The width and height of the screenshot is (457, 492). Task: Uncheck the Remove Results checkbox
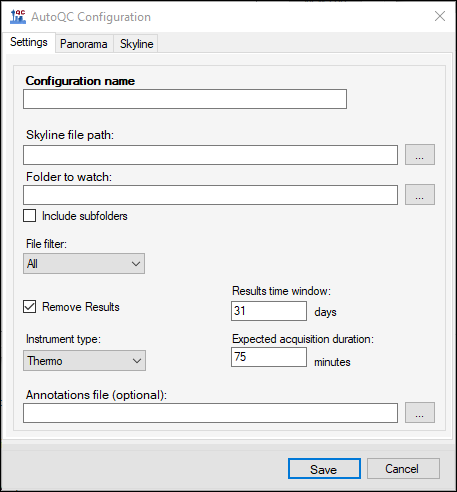[30, 307]
